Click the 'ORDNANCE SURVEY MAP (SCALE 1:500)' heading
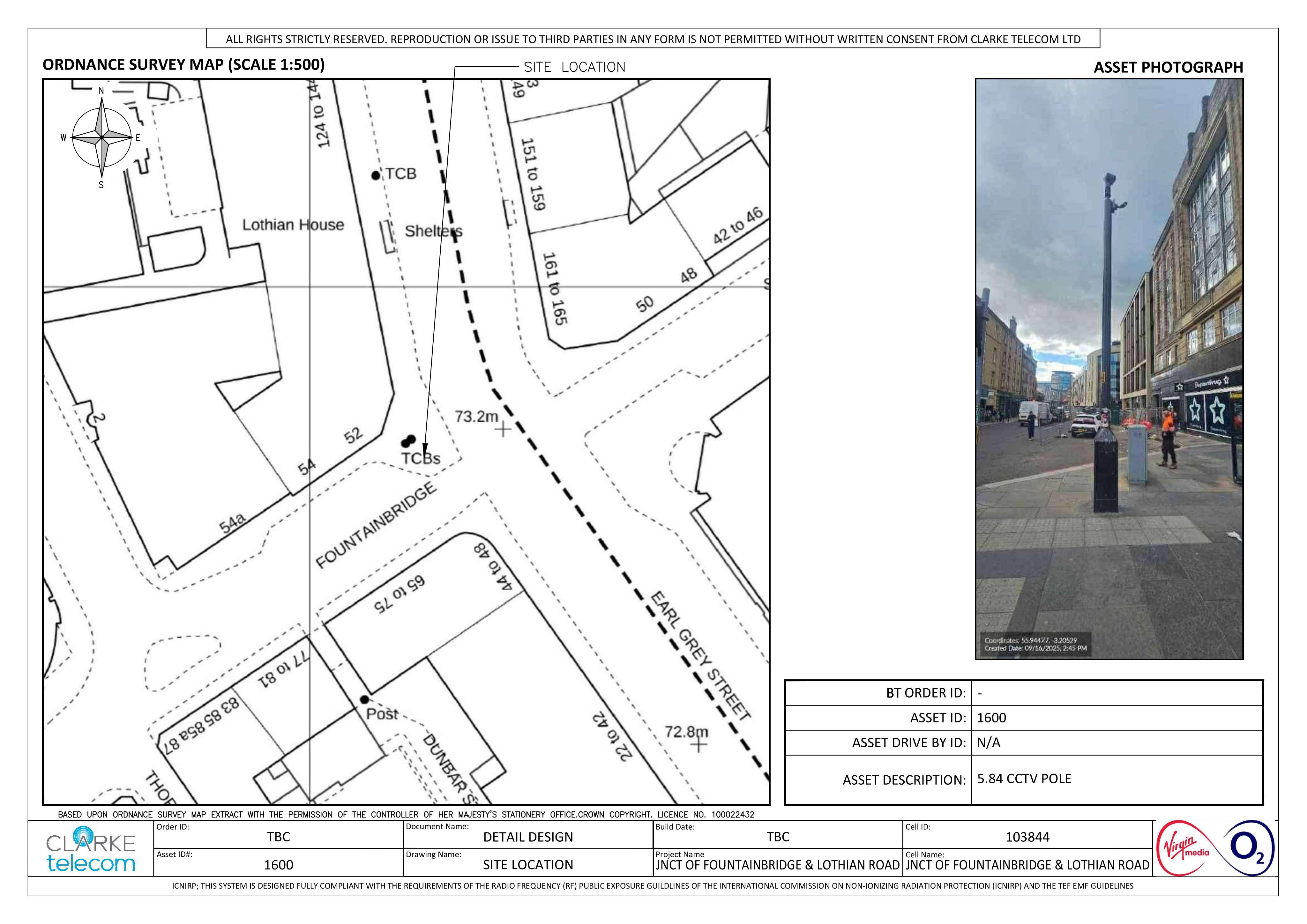 point(183,64)
